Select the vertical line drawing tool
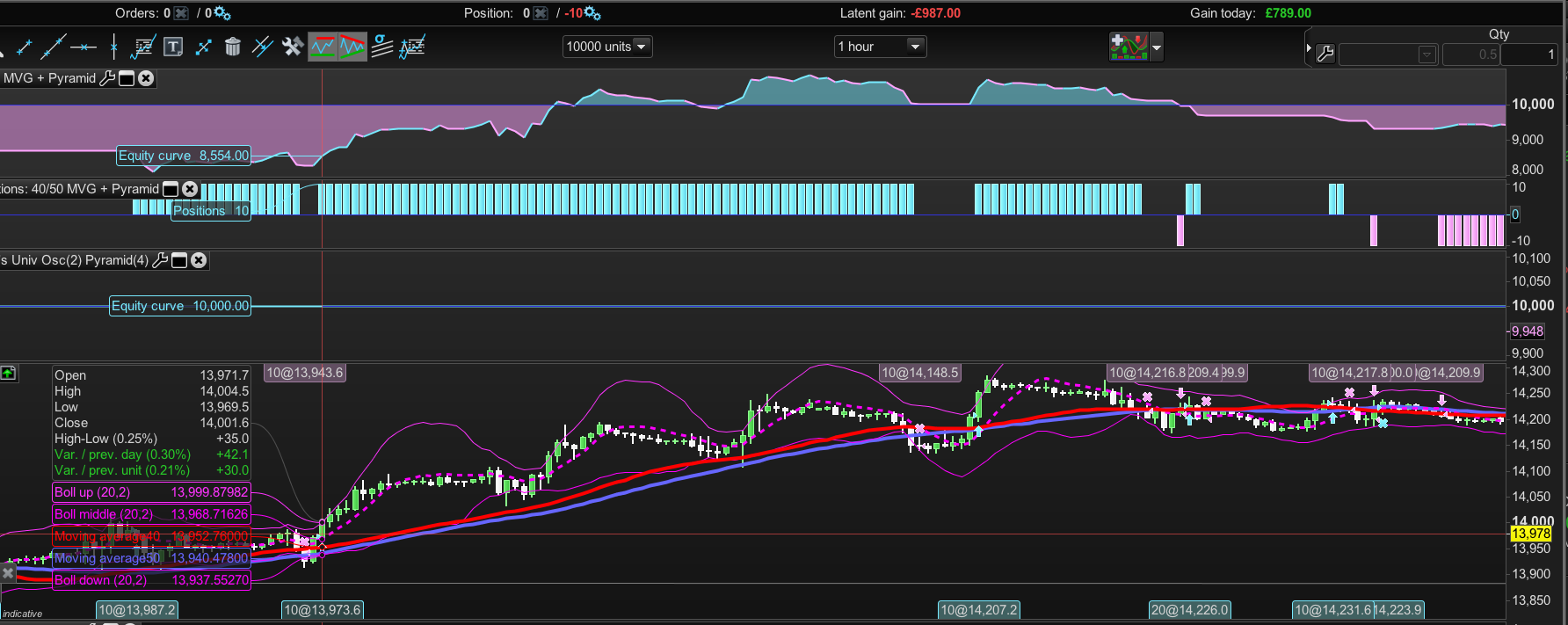Image resolution: width=1568 pixels, height=625 pixels. pos(113,47)
